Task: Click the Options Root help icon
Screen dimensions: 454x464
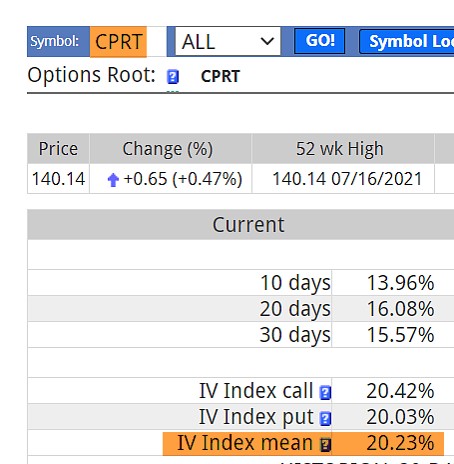Action: click(x=173, y=77)
